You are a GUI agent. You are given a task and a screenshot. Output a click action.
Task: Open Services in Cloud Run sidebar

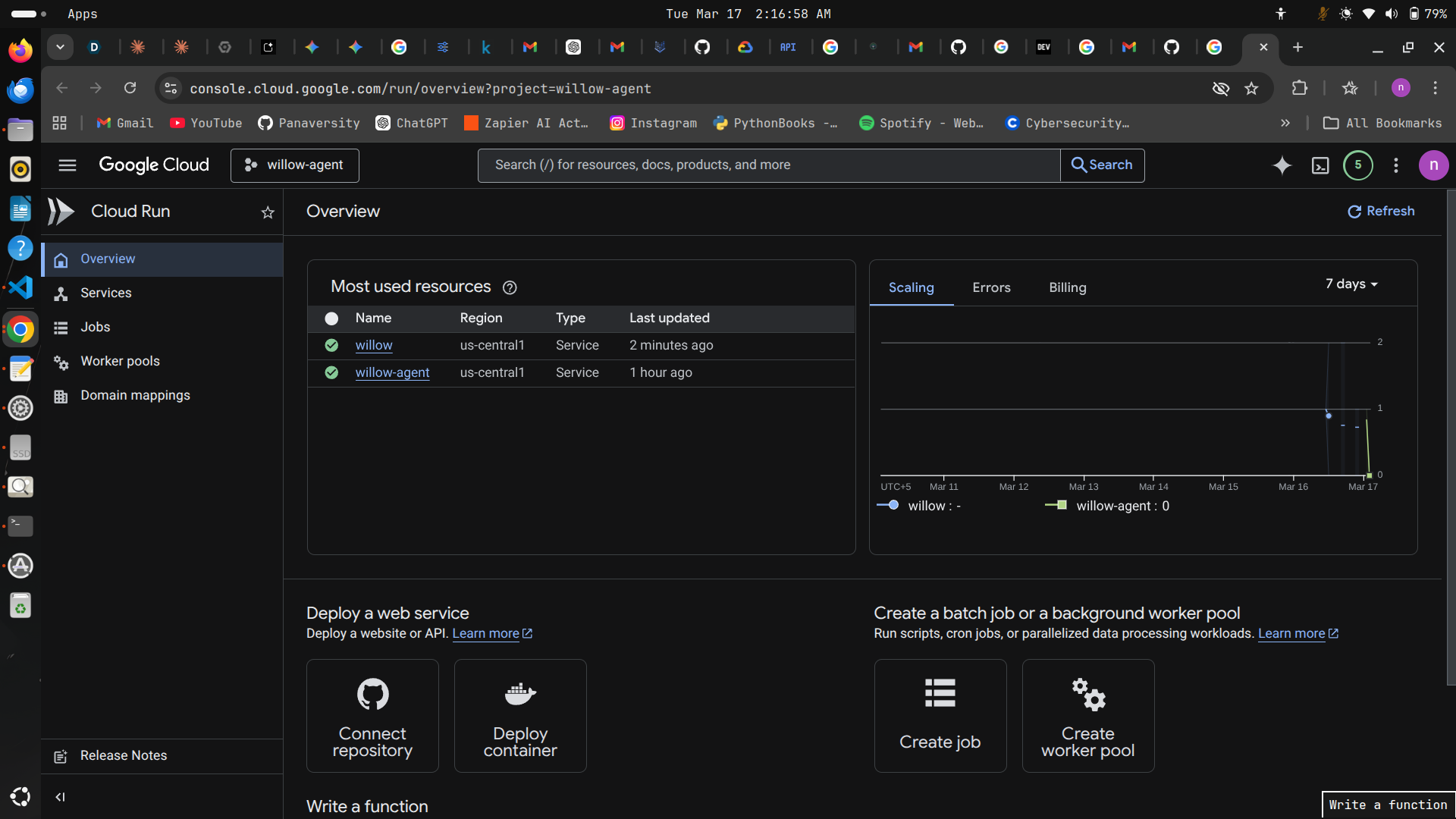click(106, 293)
